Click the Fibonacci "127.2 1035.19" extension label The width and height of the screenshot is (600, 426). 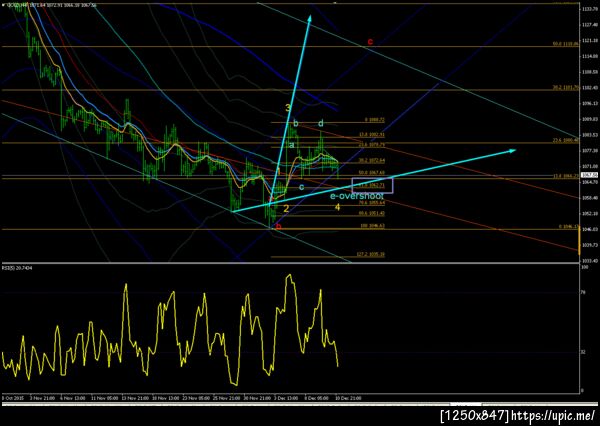[x=371, y=254]
